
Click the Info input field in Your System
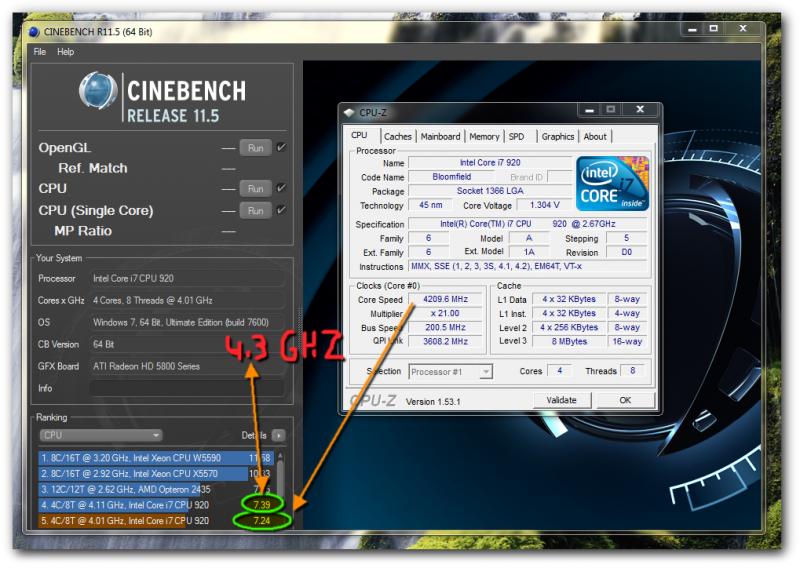[187, 388]
